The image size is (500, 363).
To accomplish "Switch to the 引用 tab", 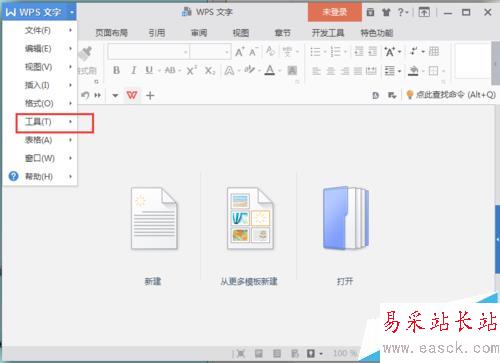I will [x=157, y=33].
